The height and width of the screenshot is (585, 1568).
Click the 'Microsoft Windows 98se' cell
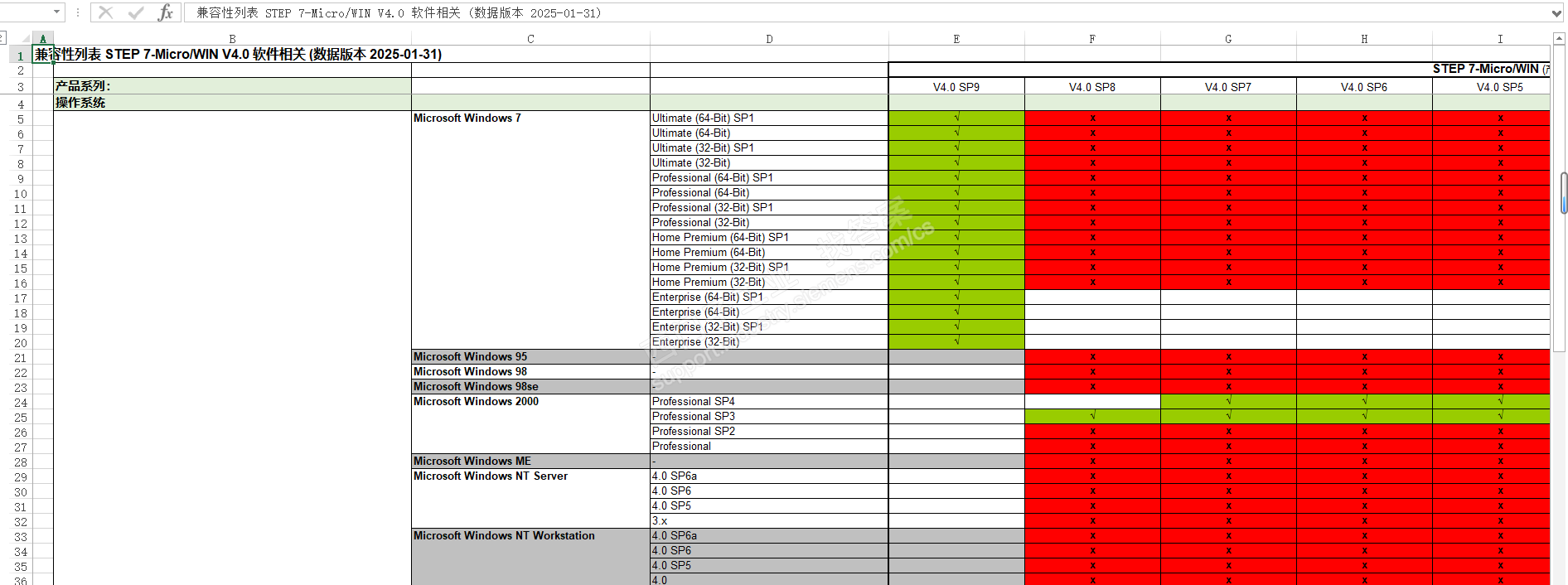tap(530, 387)
